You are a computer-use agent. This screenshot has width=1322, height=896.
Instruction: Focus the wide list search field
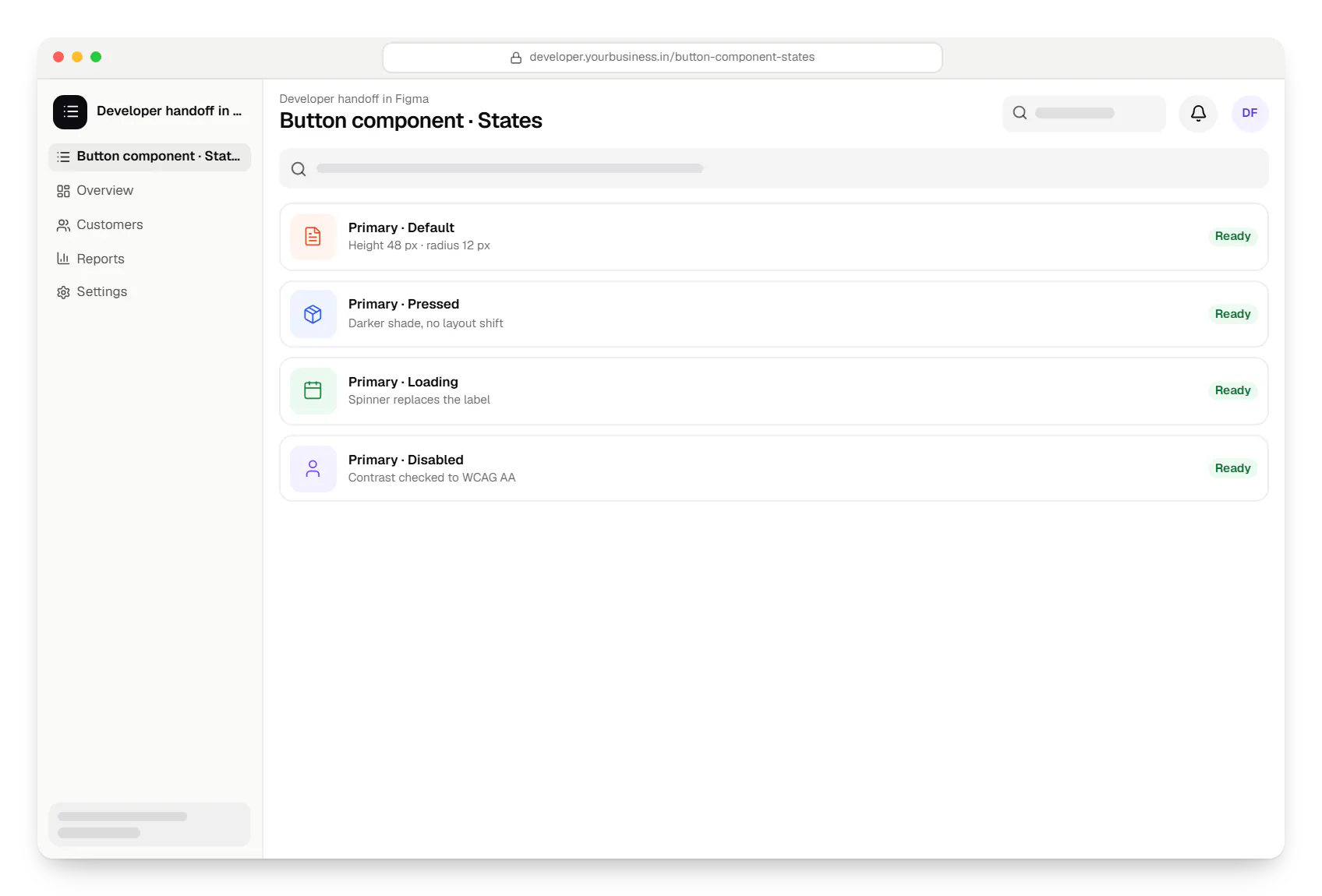coord(773,168)
